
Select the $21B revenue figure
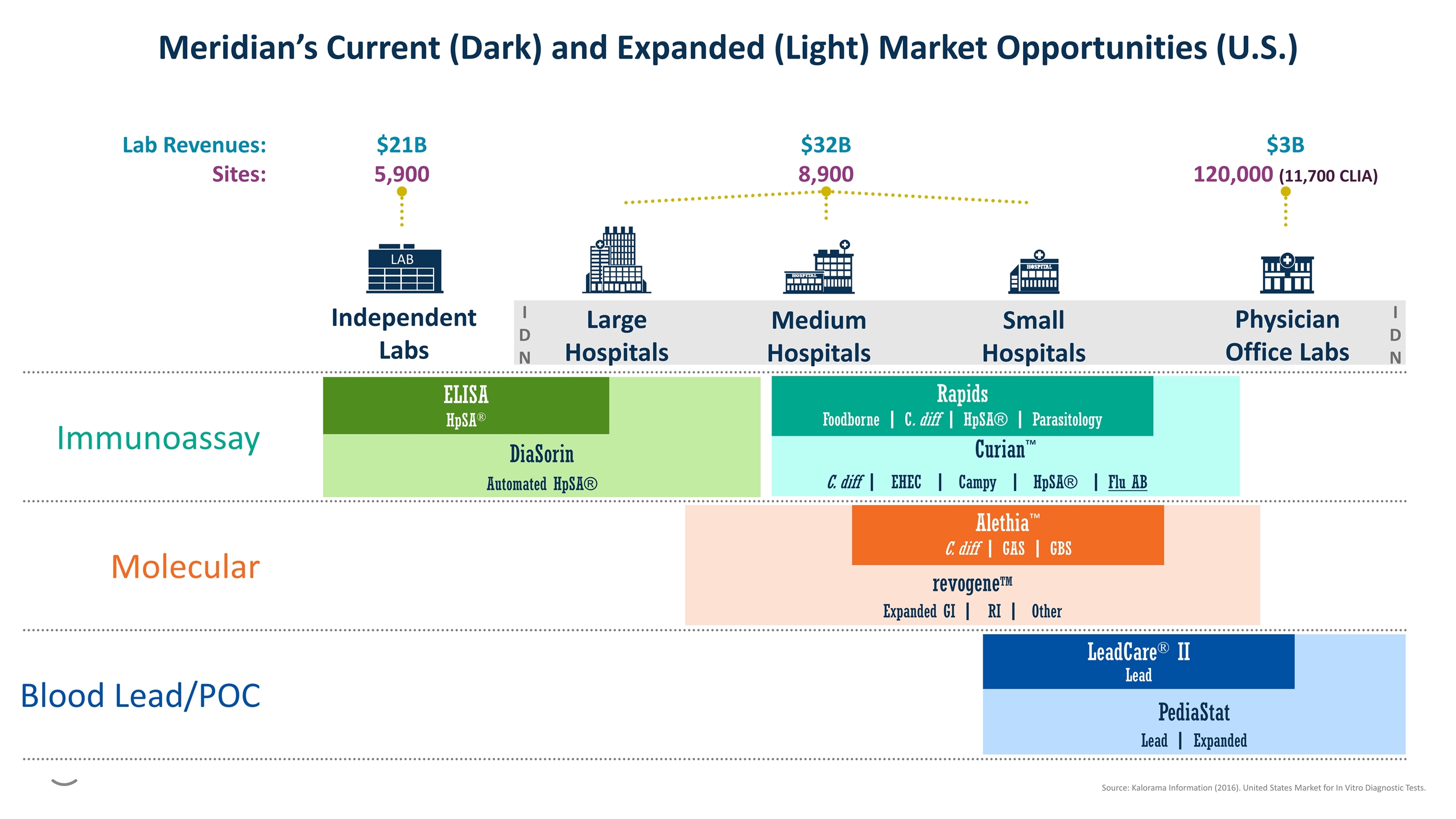coord(402,144)
